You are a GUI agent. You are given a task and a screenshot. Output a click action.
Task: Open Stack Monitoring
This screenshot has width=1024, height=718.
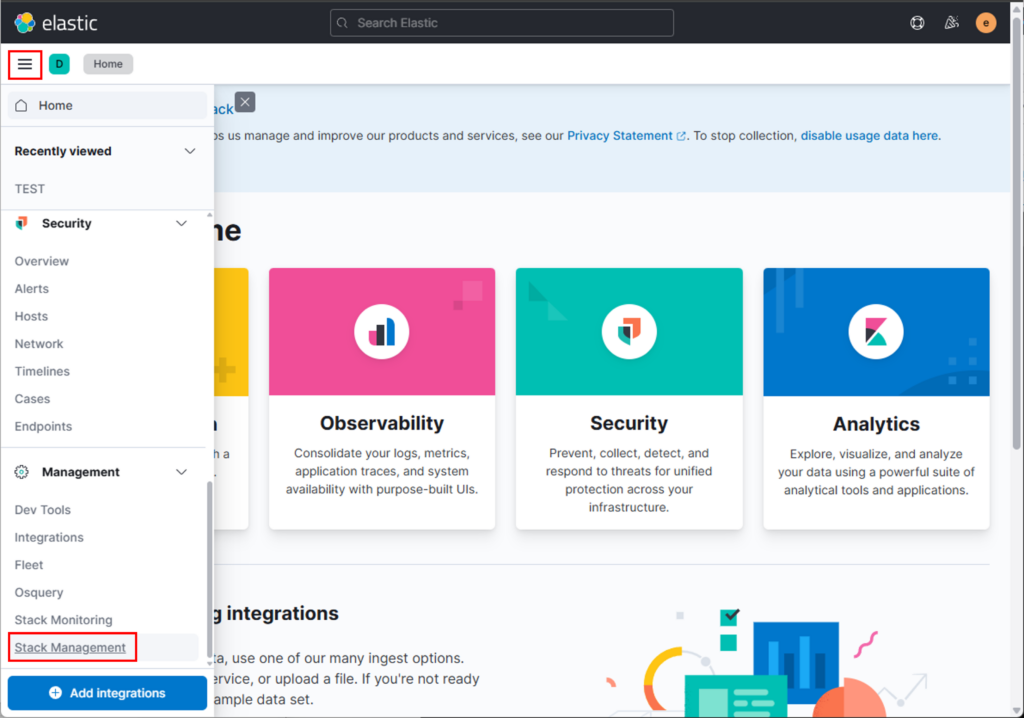[x=63, y=619]
